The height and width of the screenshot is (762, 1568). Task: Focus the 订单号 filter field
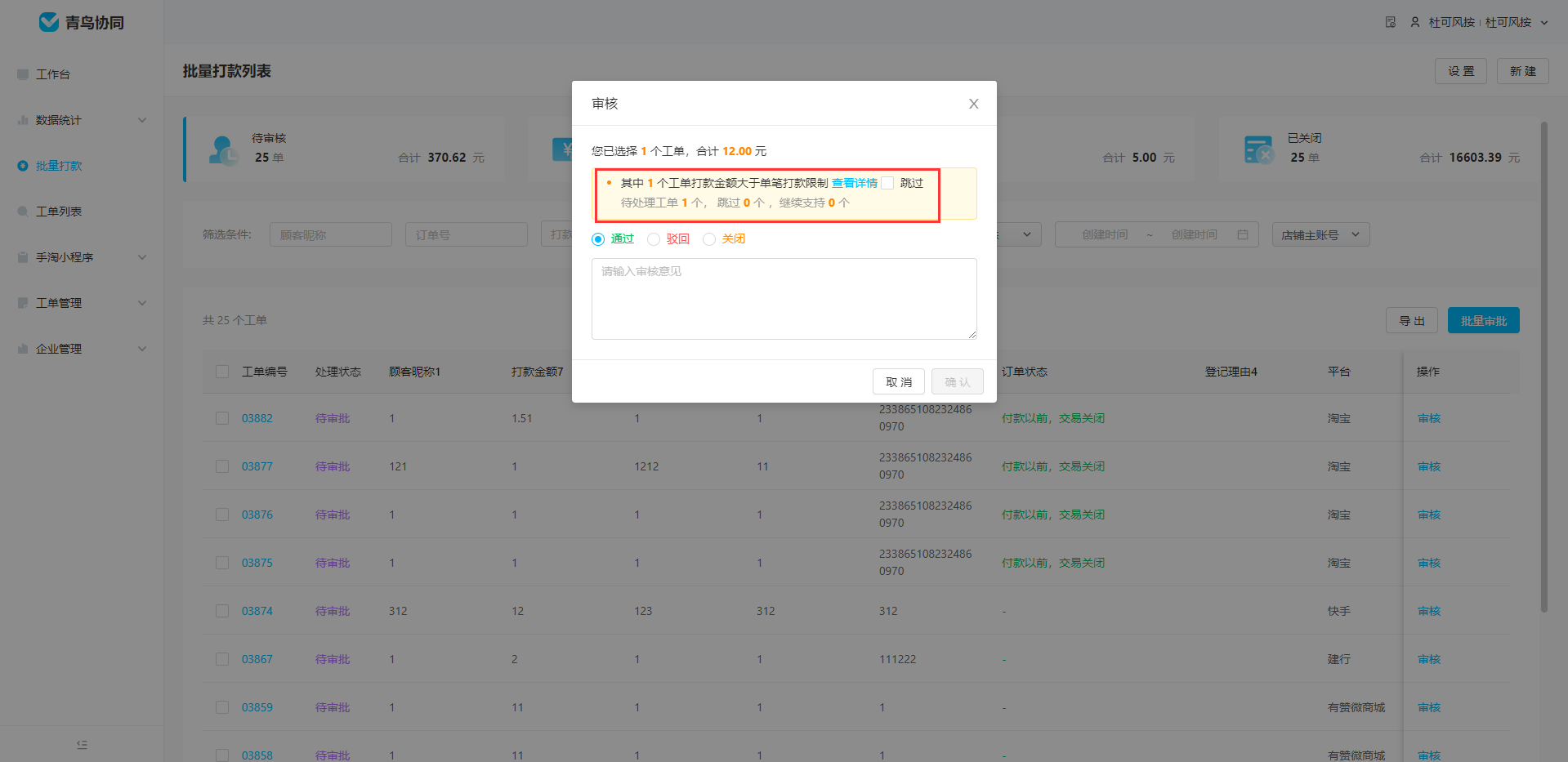pyautogui.click(x=467, y=234)
